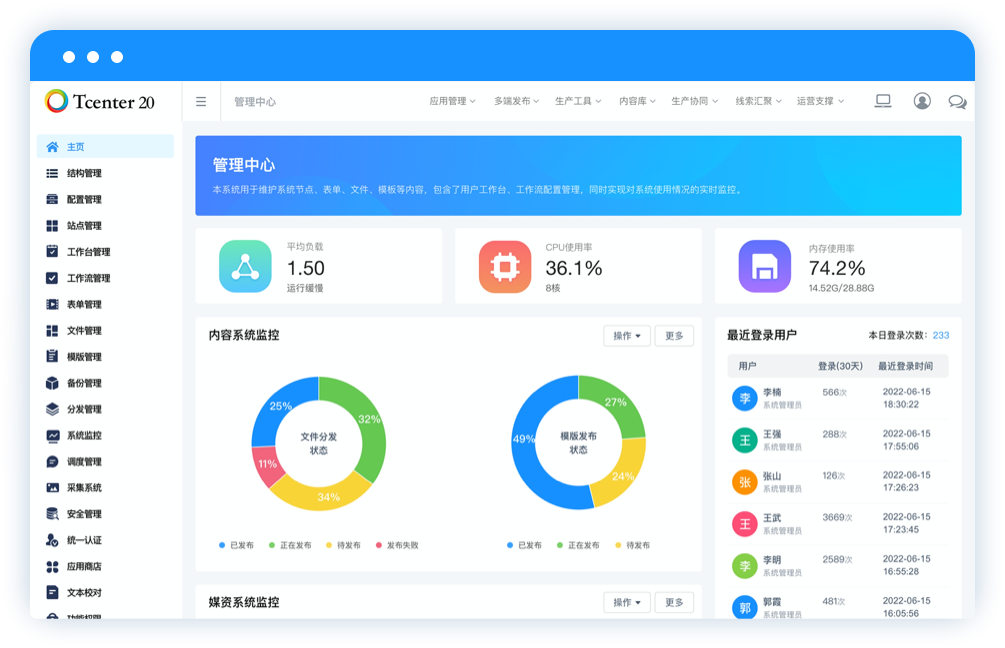Image resolution: width=1005 pixels, height=648 pixels.
Task: Open the chat messages icon
Action: [957, 101]
